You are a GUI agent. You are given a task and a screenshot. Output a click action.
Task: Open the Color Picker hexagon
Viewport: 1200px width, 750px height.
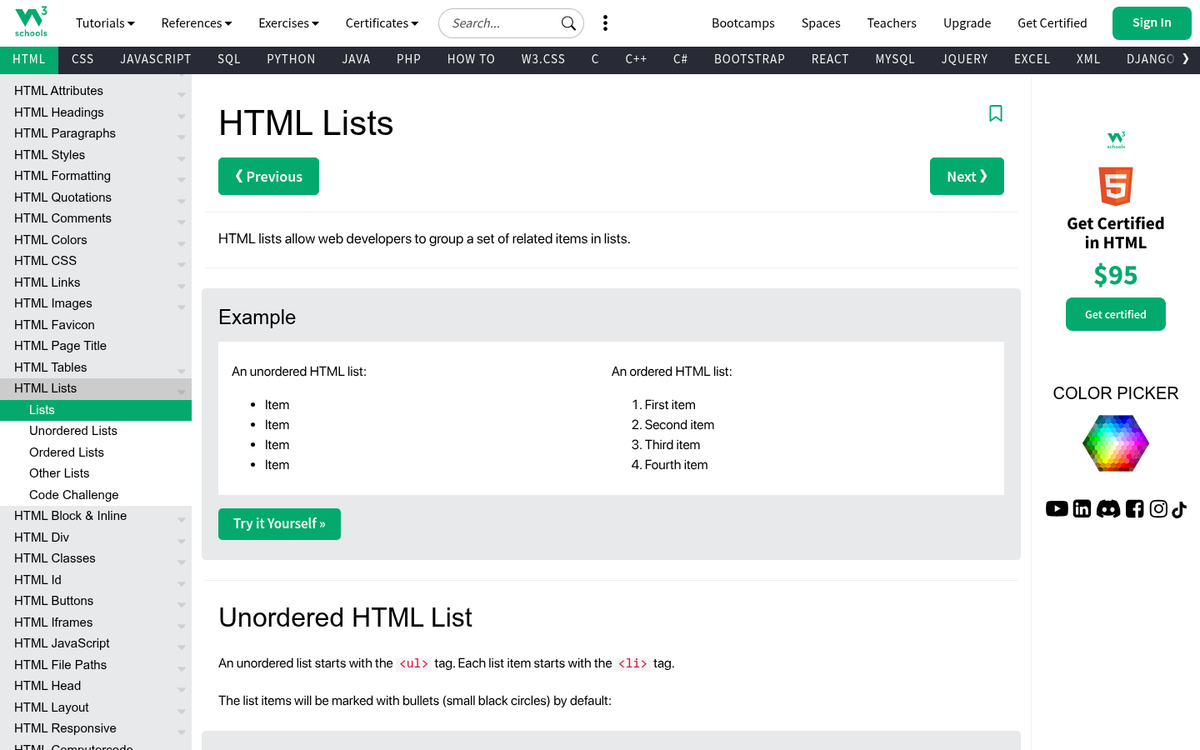click(x=1115, y=443)
